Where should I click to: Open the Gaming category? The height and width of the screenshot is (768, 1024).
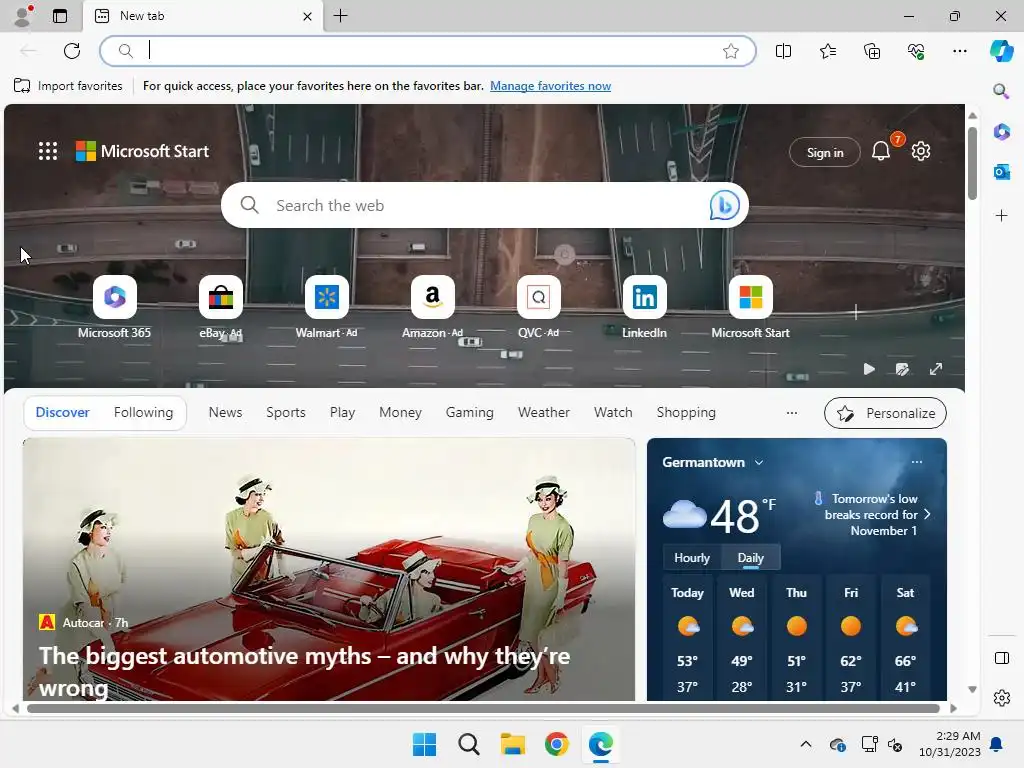point(470,413)
